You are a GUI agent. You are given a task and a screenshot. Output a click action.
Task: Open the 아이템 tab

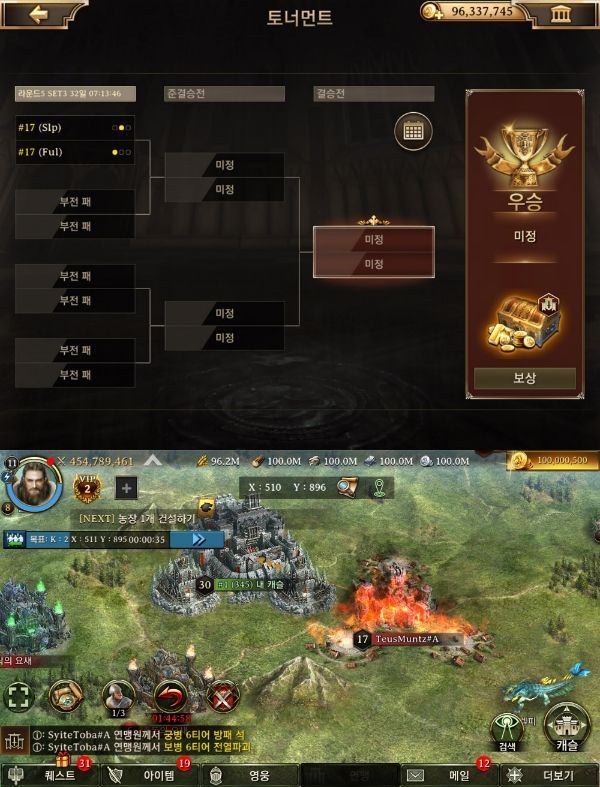[x=150, y=775]
